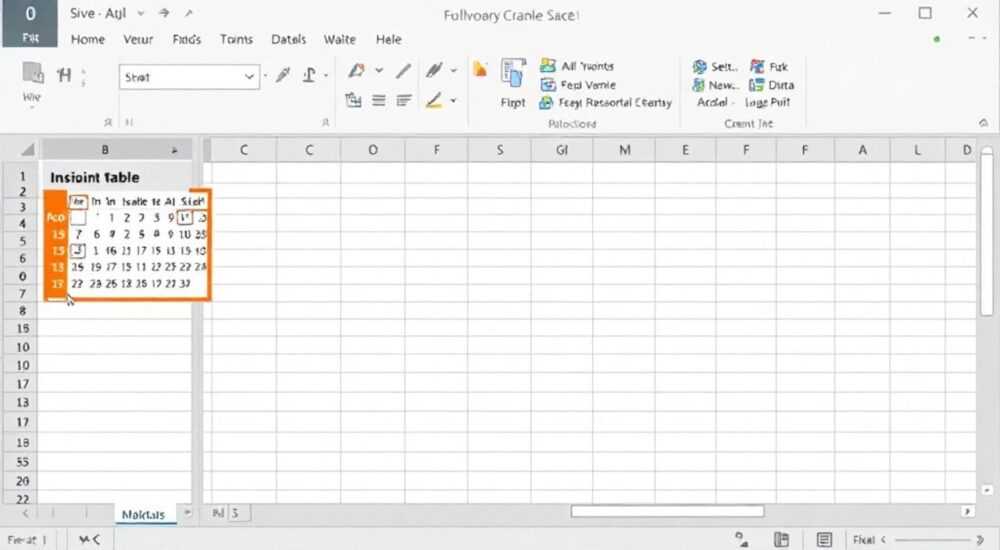This screenshot has width=1000, height=550.
Task: Click the paintbrush icon next to Strat box
Action: point(283,75)
